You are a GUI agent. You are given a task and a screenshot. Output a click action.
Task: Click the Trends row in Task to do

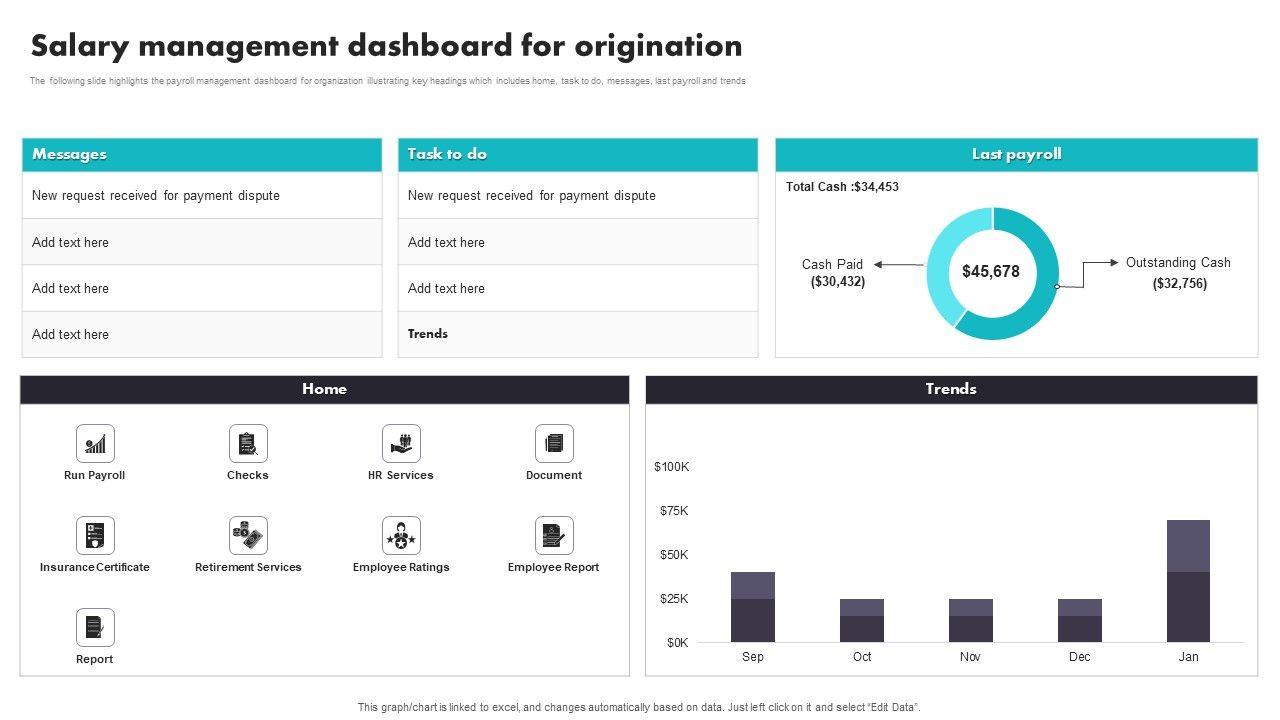[578, 334]
